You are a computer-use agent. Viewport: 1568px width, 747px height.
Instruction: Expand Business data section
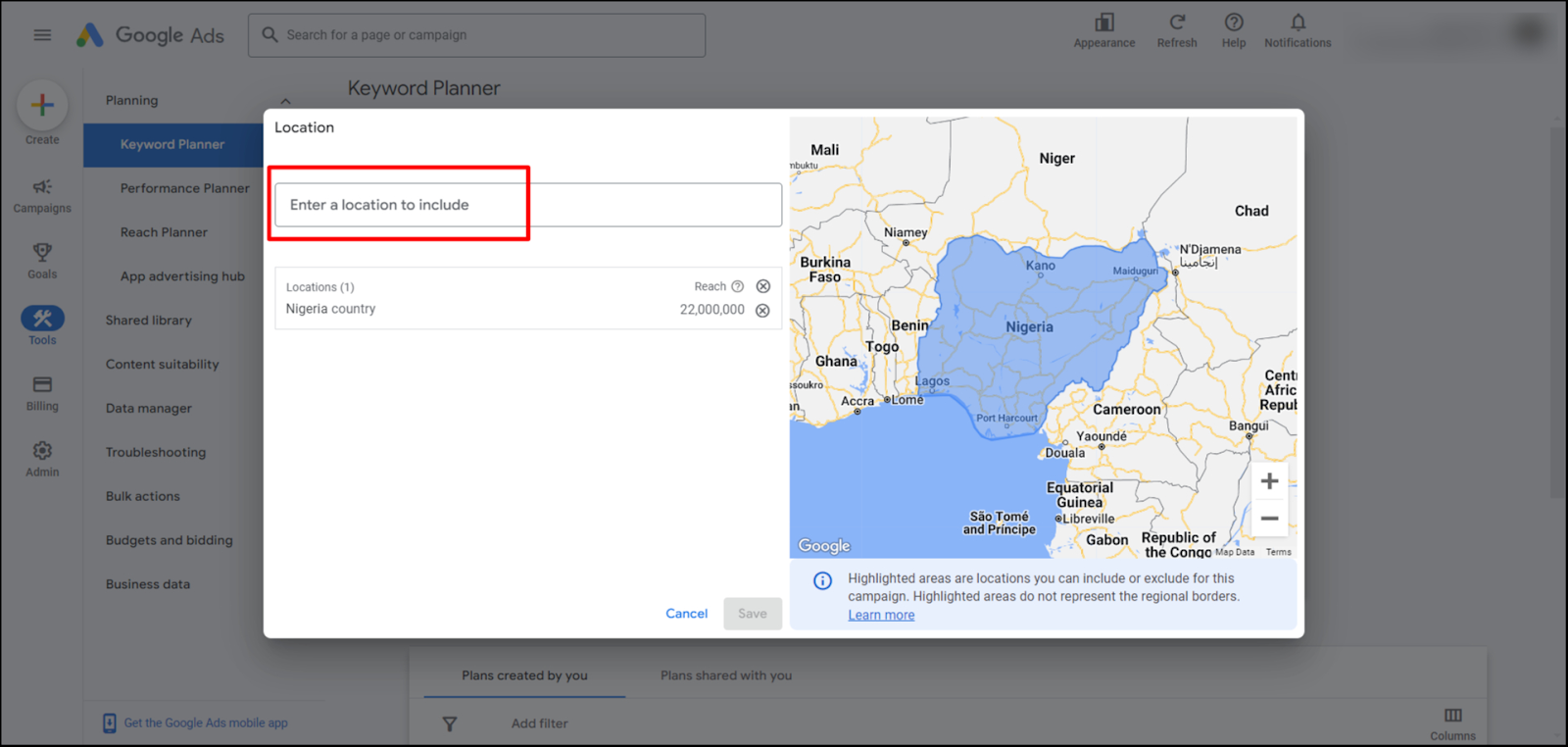pos(148,584)
